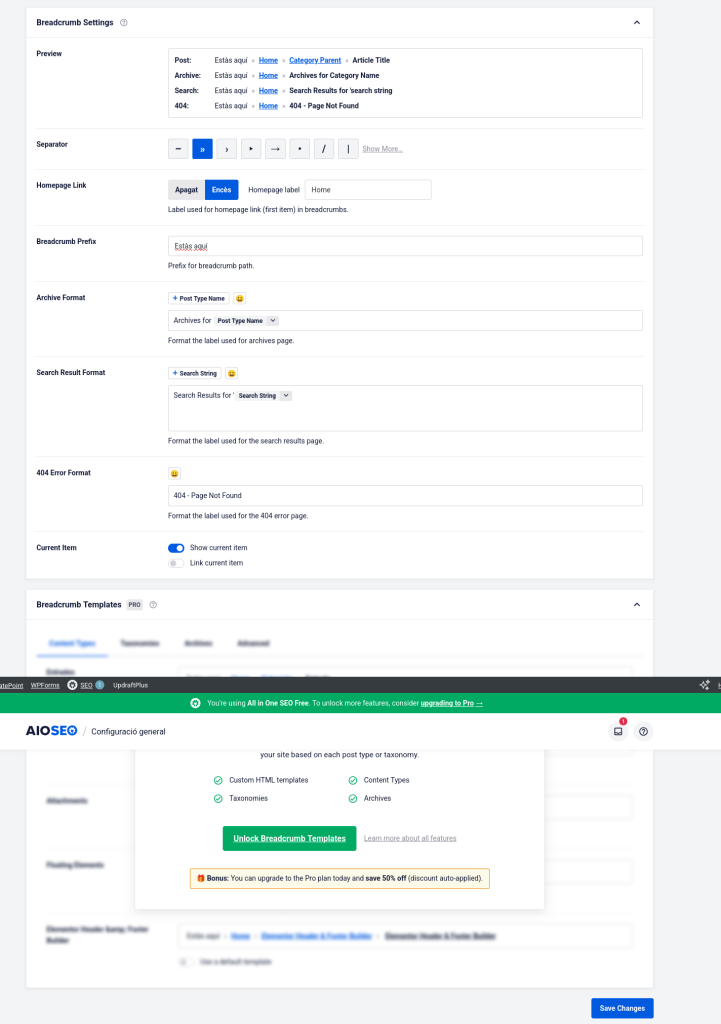Open emoji picker for 404 Error Format

pos(175,473)
